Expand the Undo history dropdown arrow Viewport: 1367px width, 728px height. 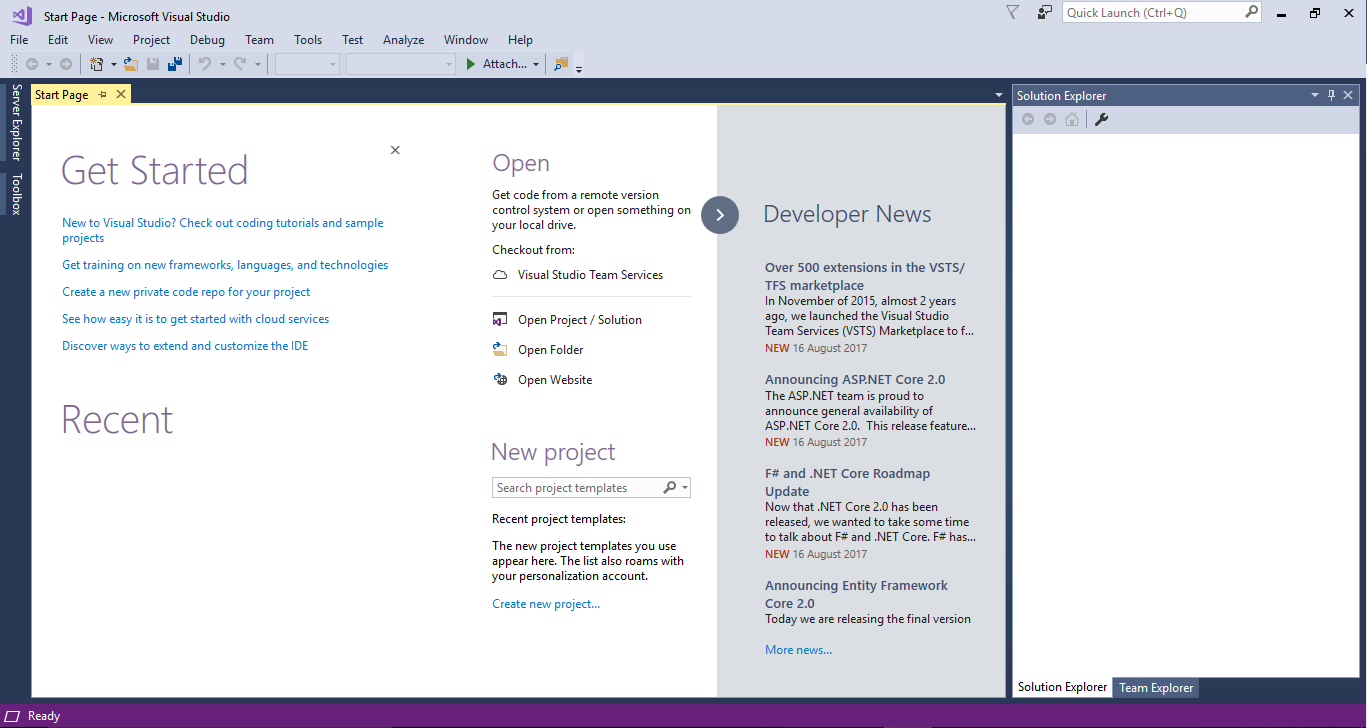pos(222,65)
